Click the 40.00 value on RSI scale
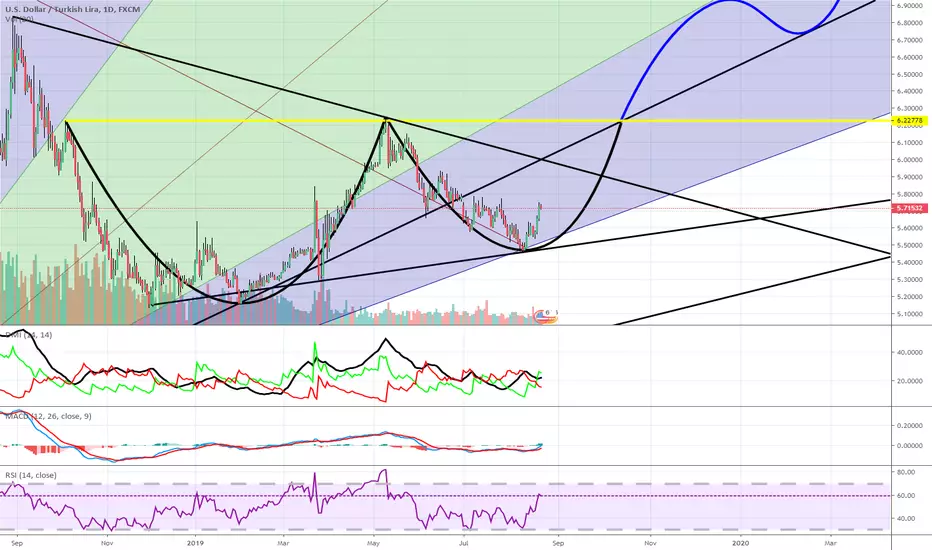The height and width of the screenshot is (550, 932). 906,518
